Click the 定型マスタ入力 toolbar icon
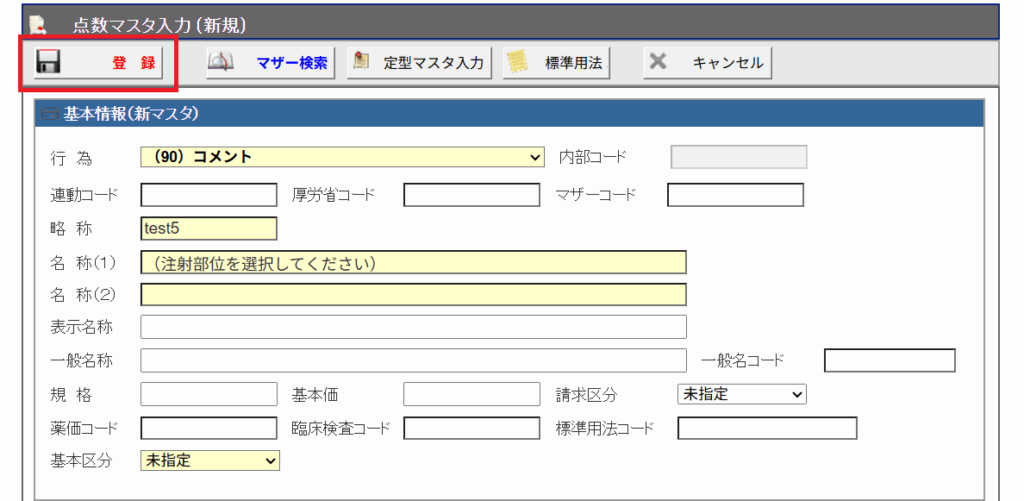Screen dimensions: 1024x501 (361, 62)
